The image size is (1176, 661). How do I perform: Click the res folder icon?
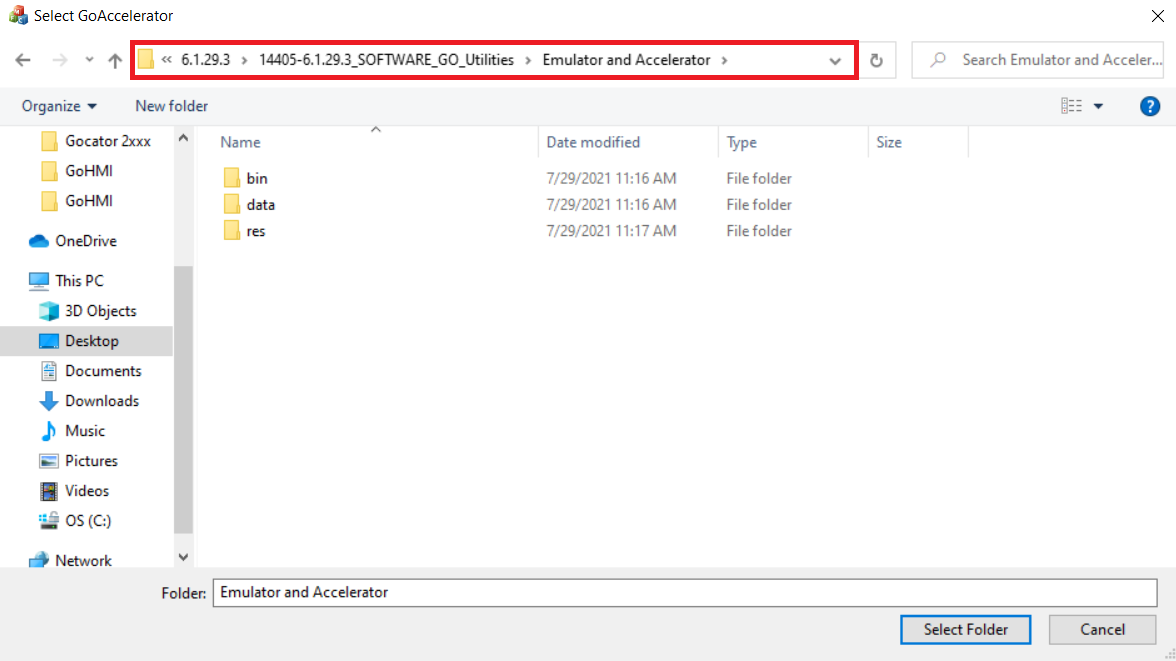tap(231, 230)
